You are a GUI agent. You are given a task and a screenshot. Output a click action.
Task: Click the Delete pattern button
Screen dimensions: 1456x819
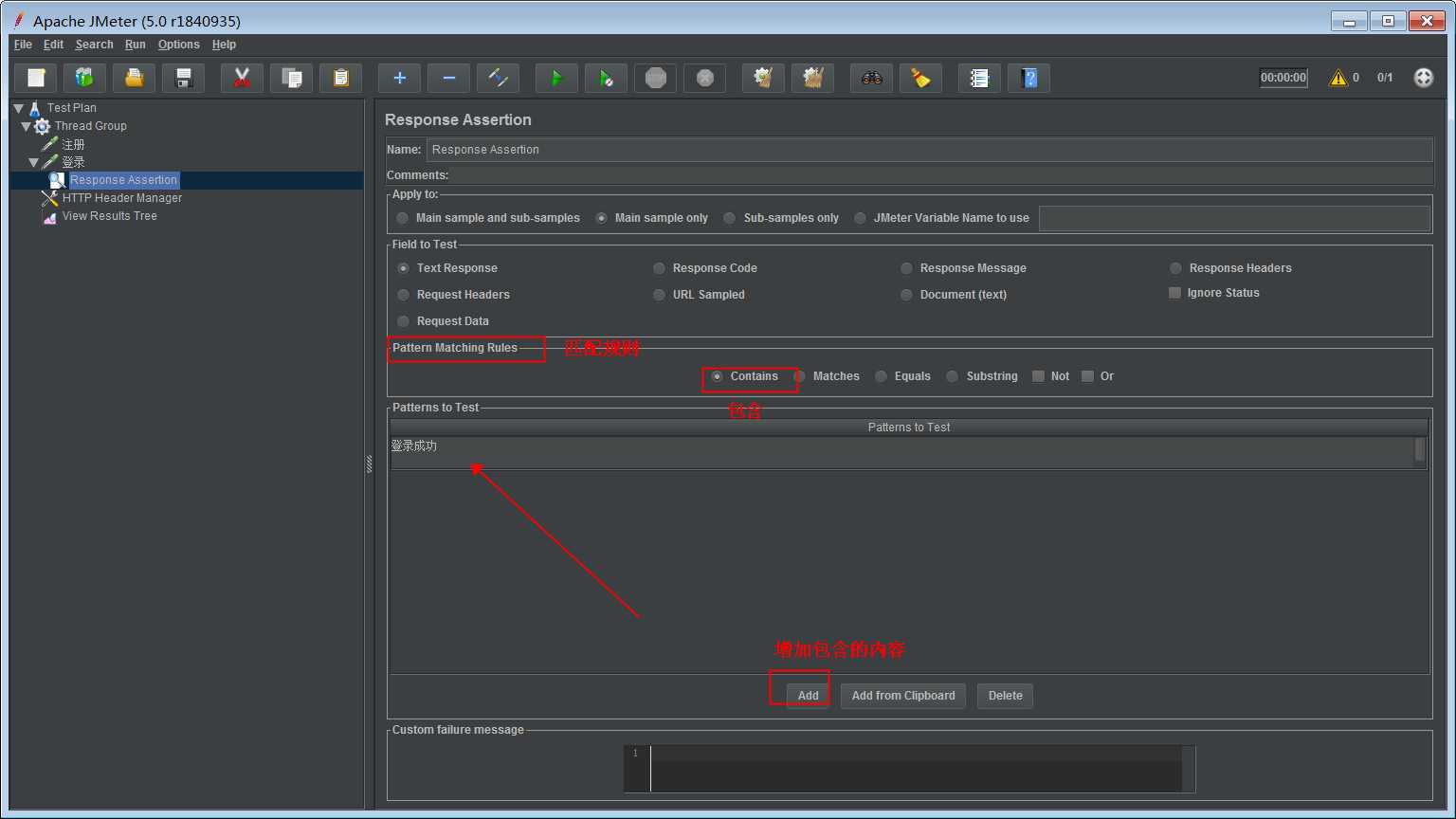tap(1005, 696)
